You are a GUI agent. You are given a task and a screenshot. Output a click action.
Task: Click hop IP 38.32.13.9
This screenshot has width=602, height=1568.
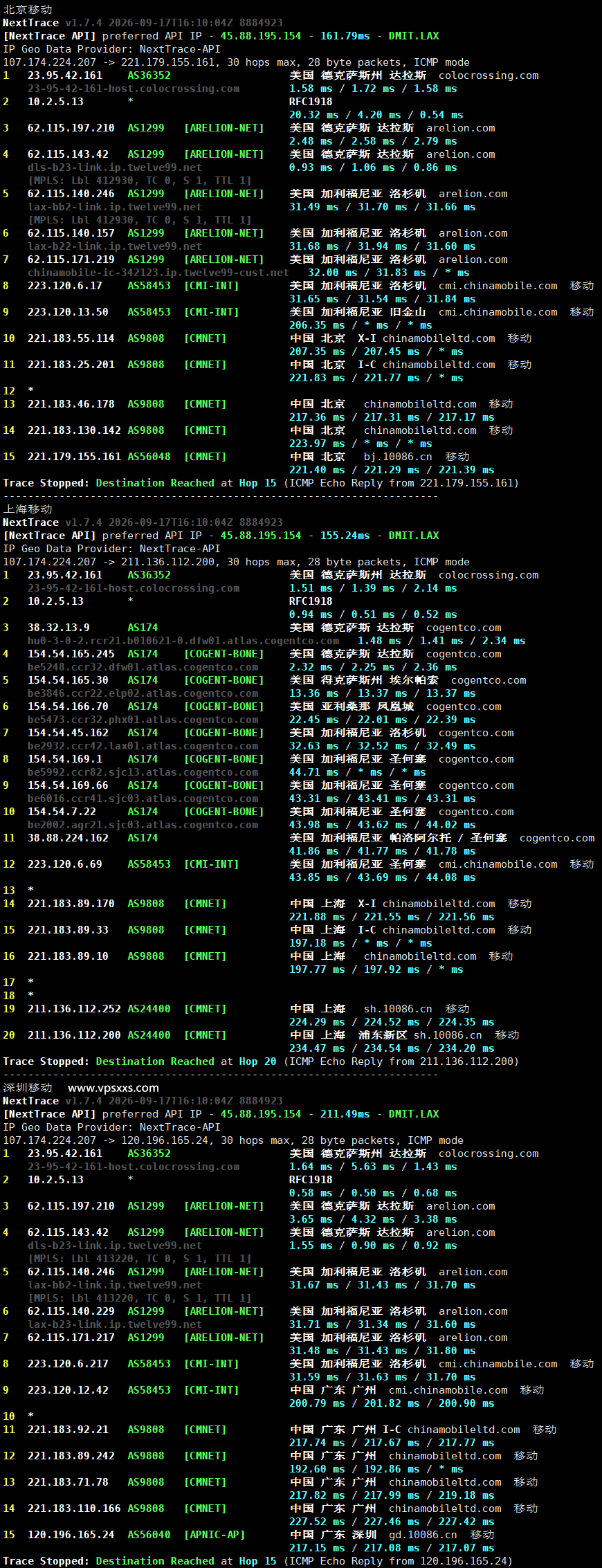[x=59, y=628]
